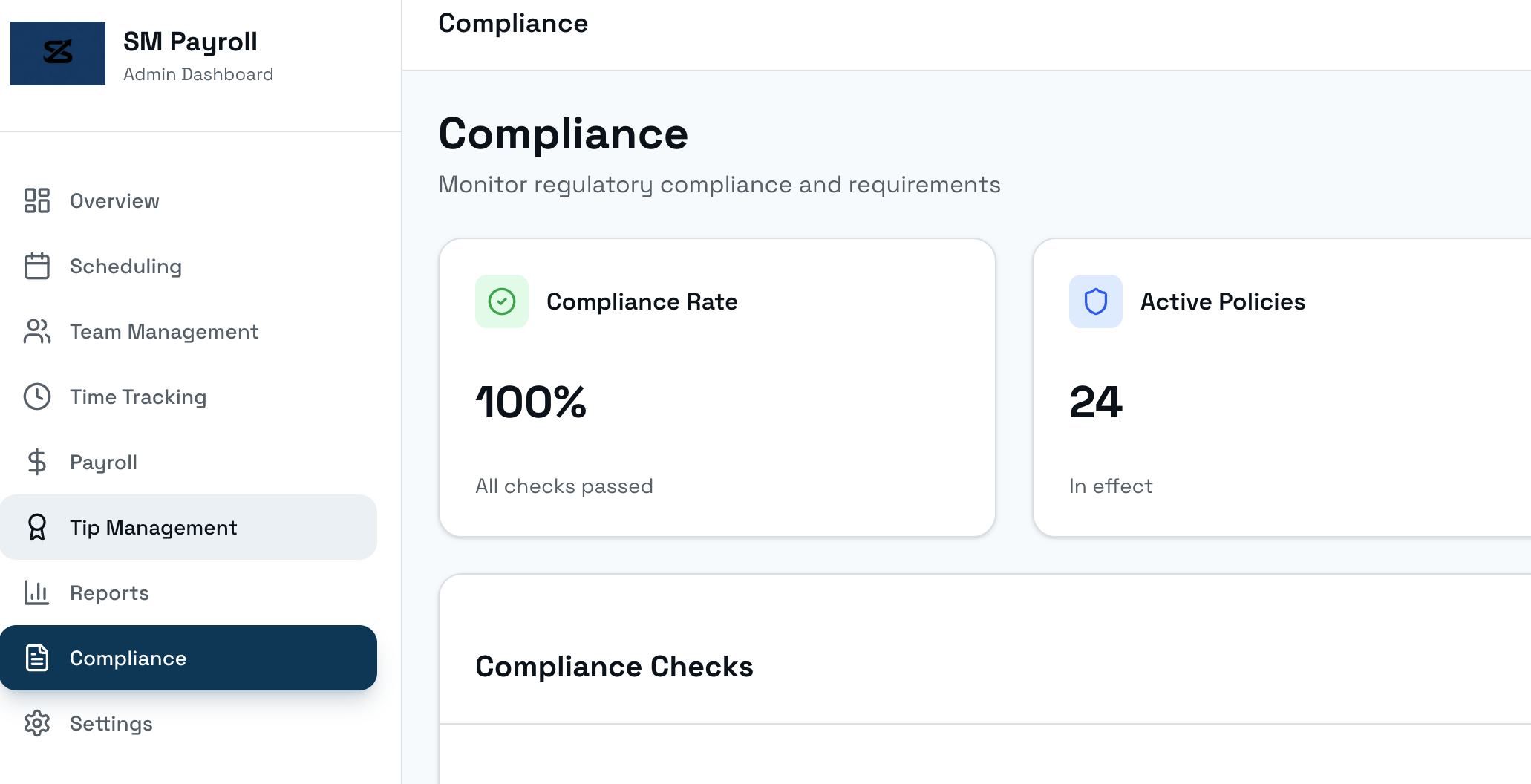Click the green Compliance Rate check icon
The width and height of the screenshot is (1531, 784).
coord(501,301)
